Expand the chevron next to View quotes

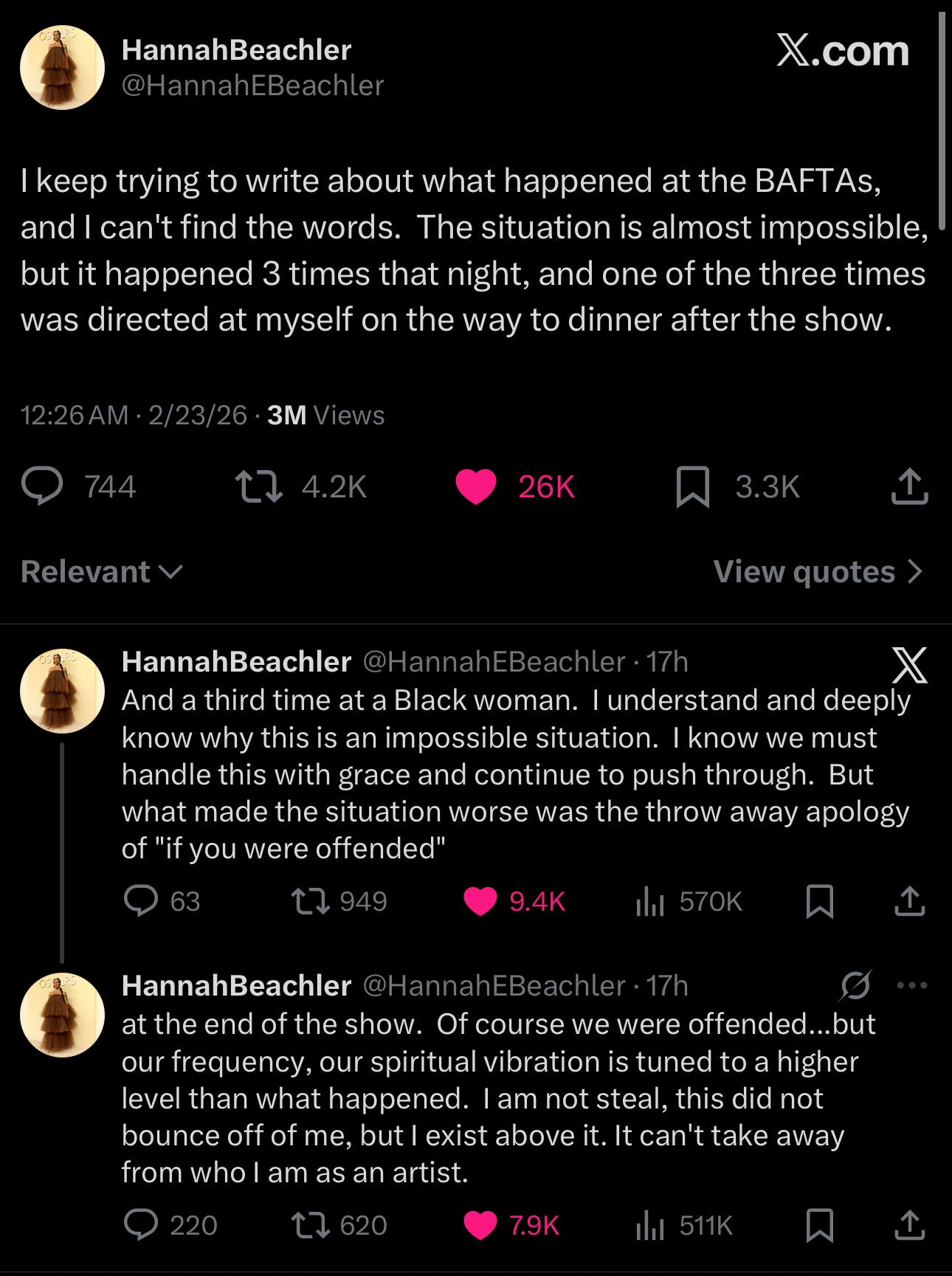(915, 572)
